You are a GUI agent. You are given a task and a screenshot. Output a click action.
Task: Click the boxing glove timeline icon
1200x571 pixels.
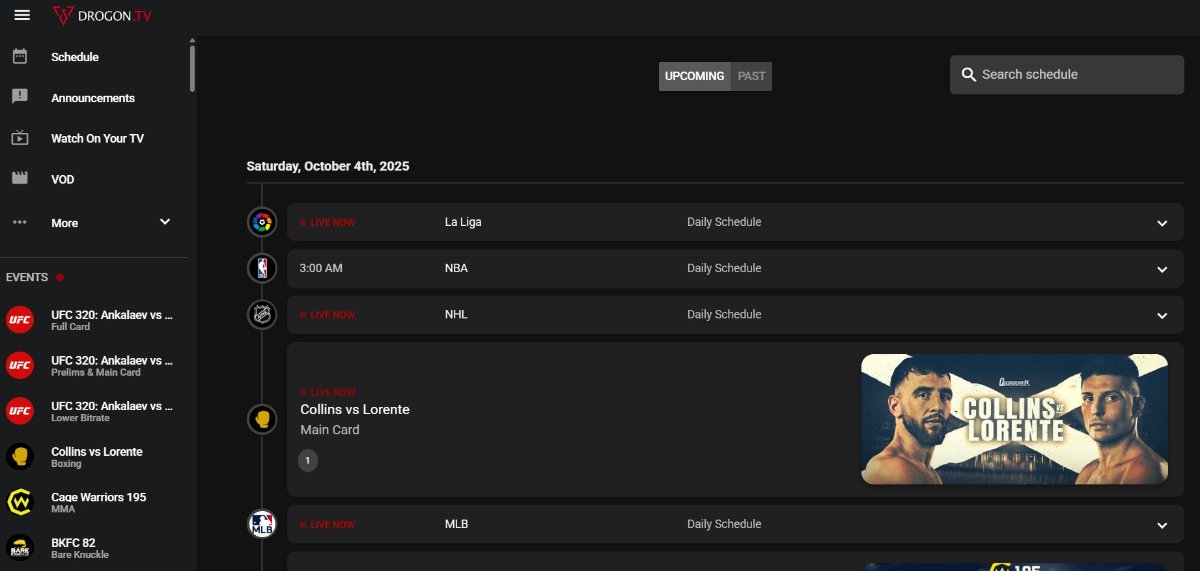262,419
